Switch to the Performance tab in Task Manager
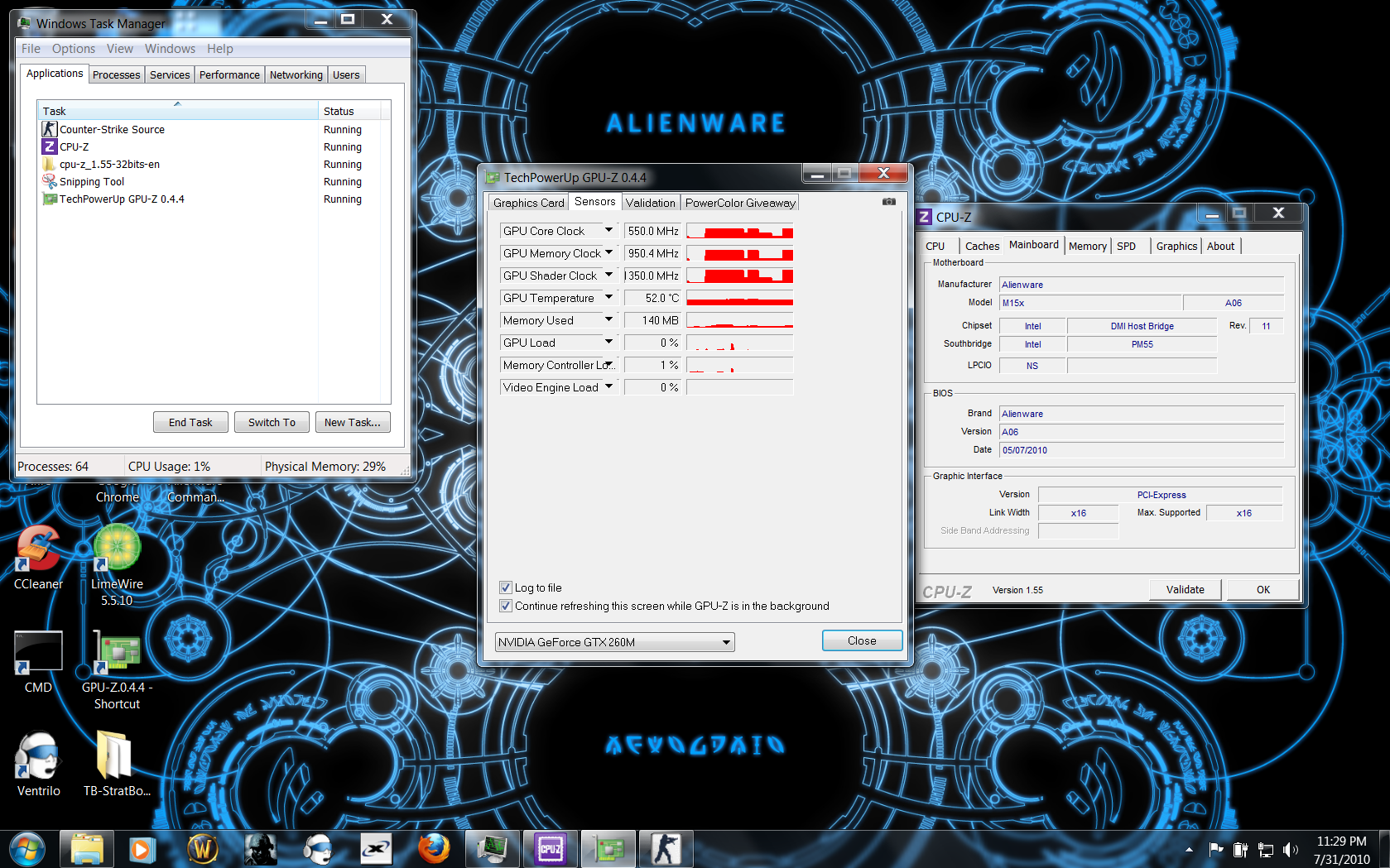 [229, 74]
